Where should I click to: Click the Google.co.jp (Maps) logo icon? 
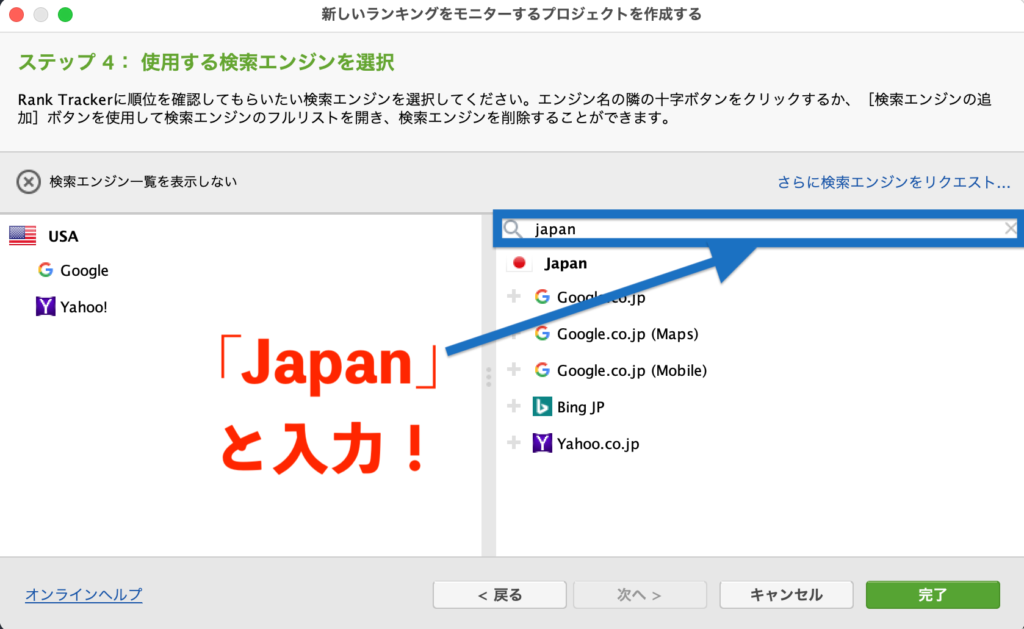(x=542, y=333)
